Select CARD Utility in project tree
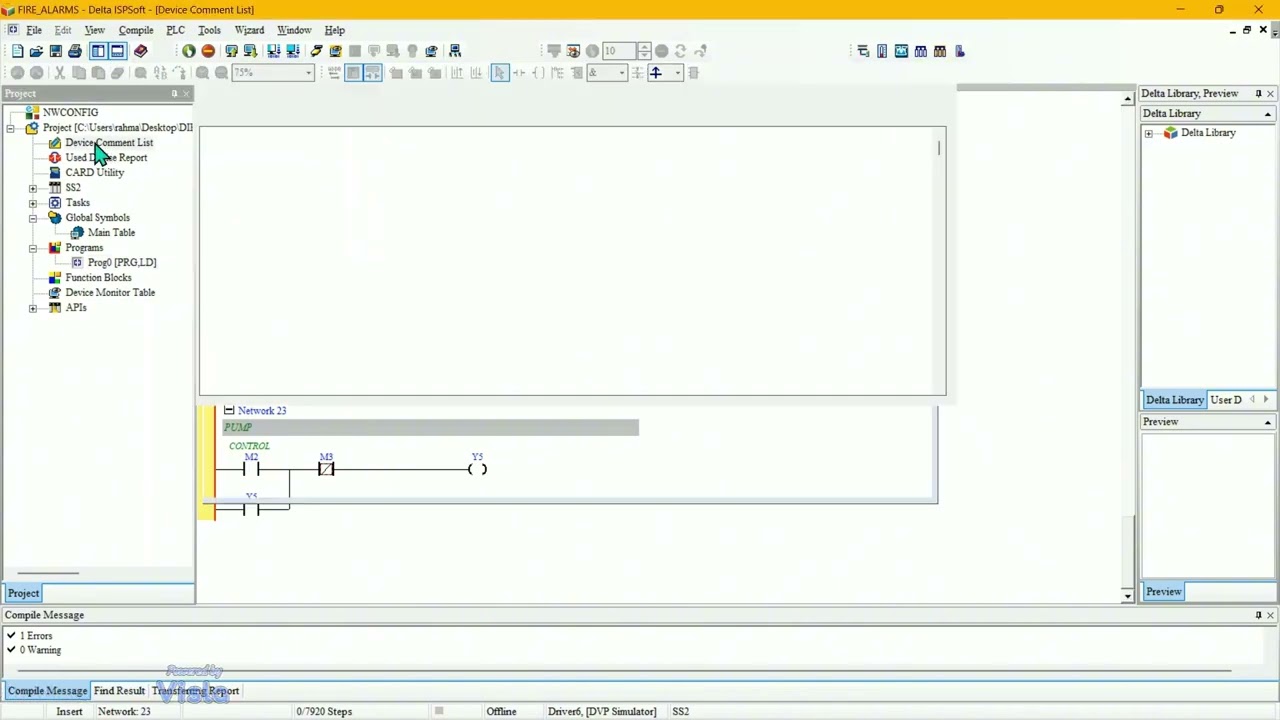This screenshot has height=720, width=1280. click(95, 173)
